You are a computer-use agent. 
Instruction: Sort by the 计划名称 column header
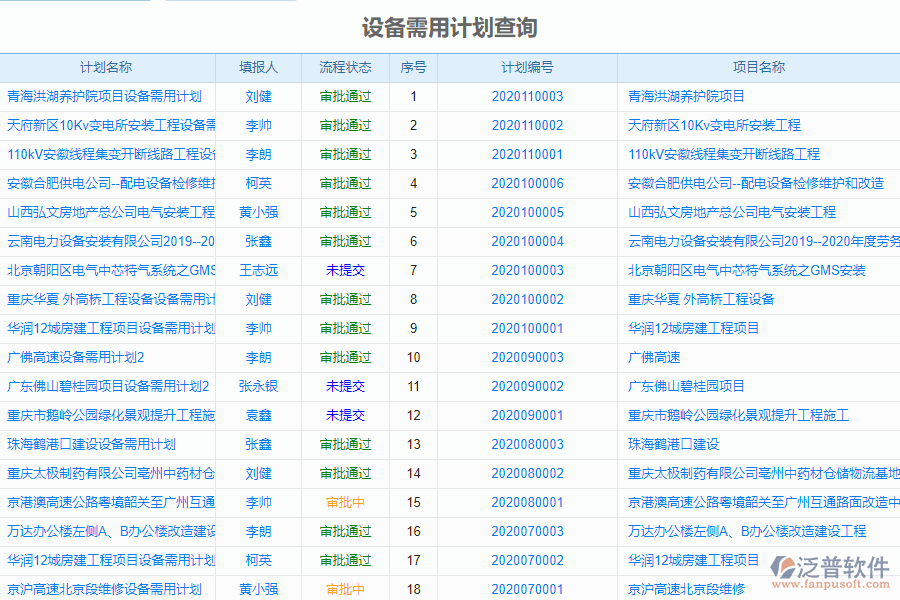[108, 68]
